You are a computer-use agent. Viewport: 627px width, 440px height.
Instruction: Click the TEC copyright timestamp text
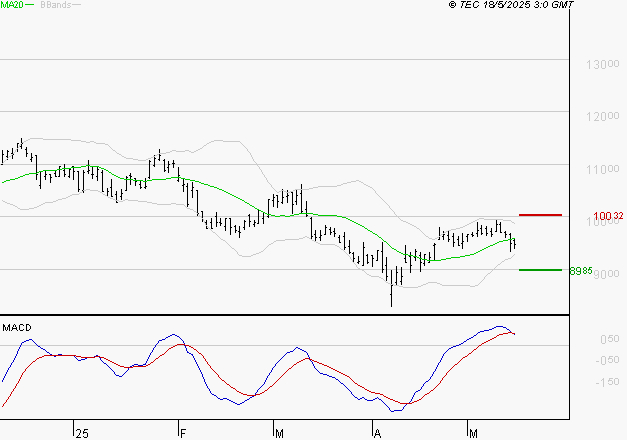point(512,5)
